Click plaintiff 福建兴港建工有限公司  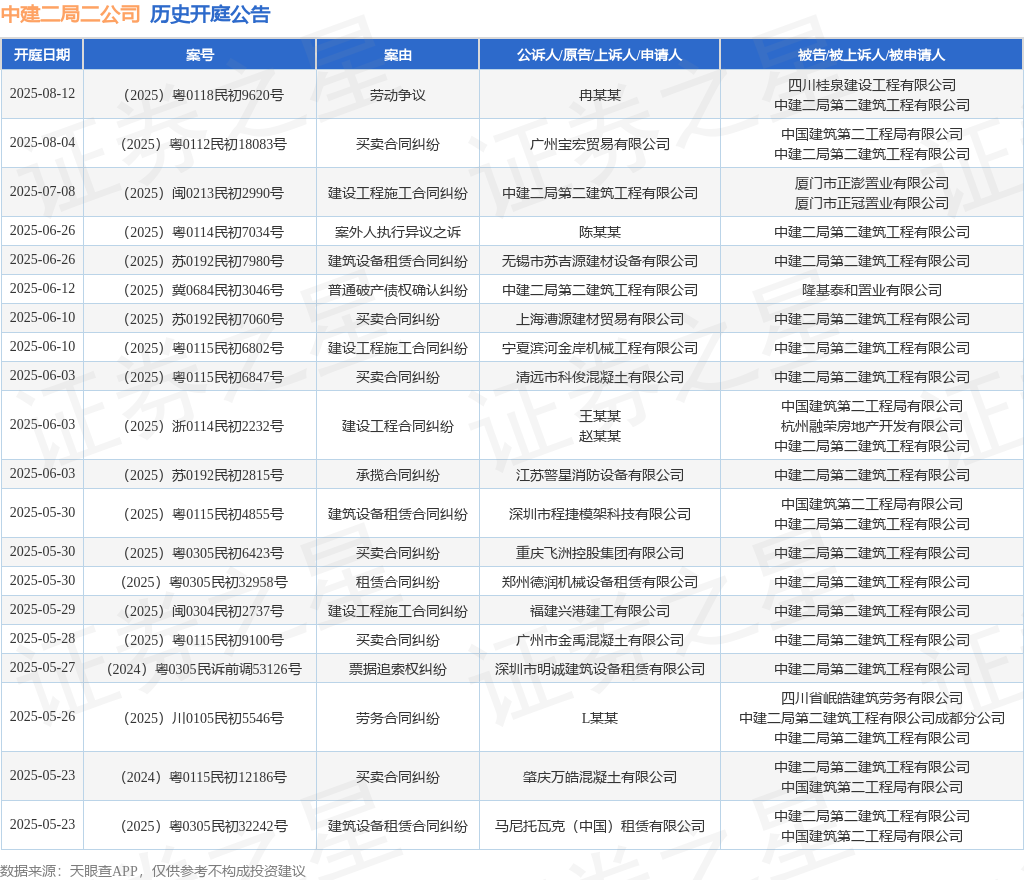tap(600, 611)
